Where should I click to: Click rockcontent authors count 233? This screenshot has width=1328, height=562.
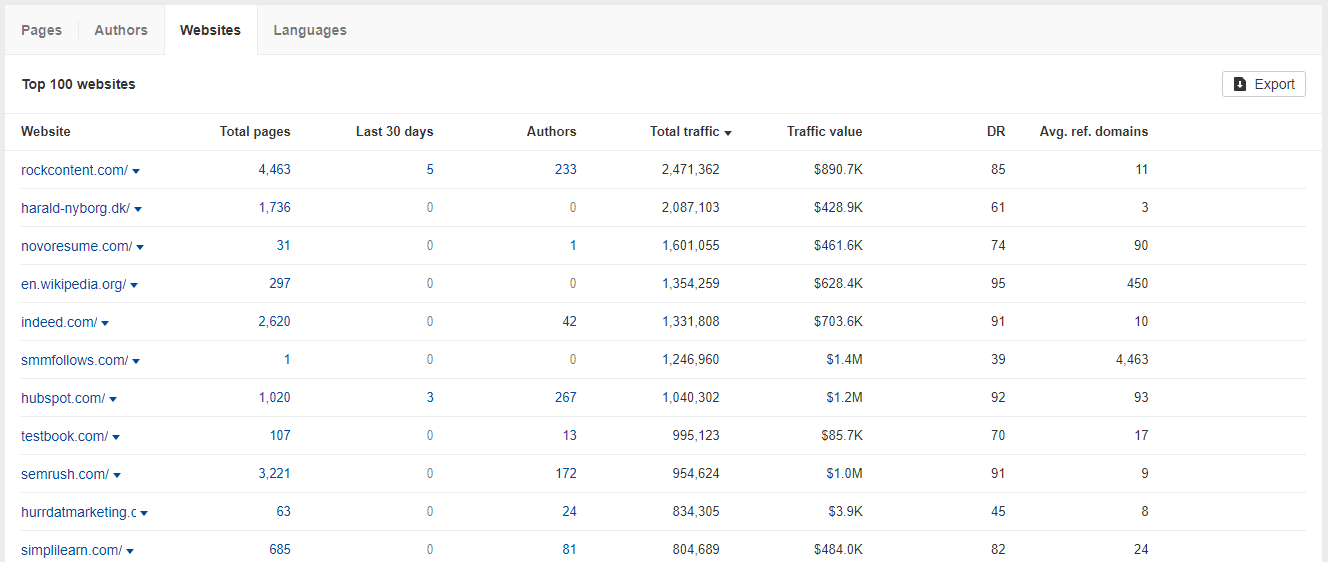(x=566, y=170)
